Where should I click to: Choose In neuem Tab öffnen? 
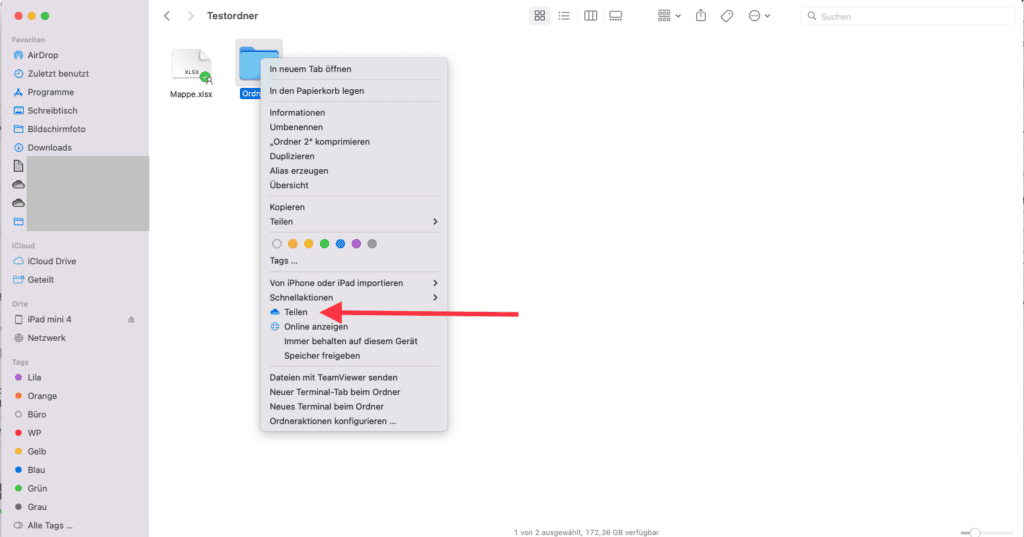(x=354, y=69)
